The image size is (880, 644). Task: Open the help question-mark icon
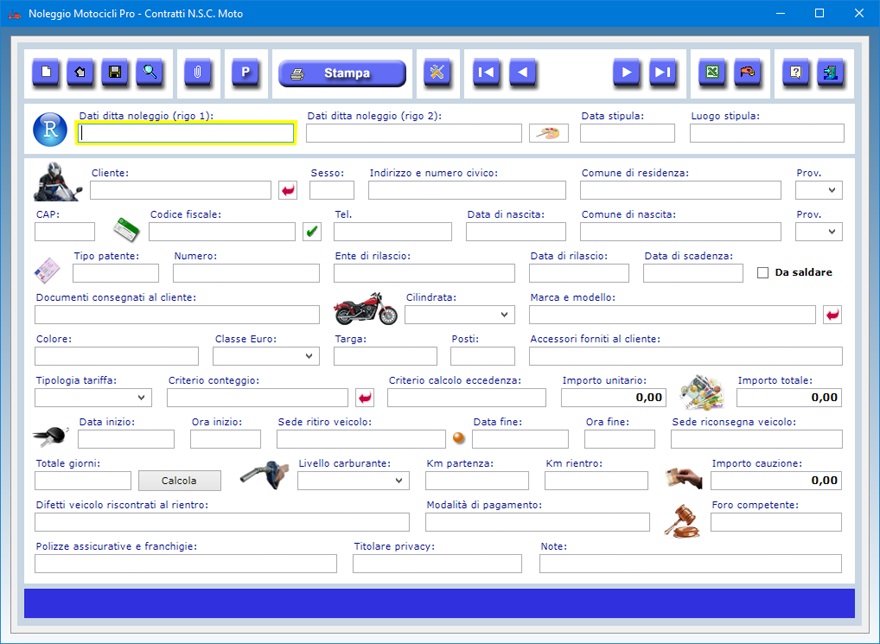click(796, 72)
